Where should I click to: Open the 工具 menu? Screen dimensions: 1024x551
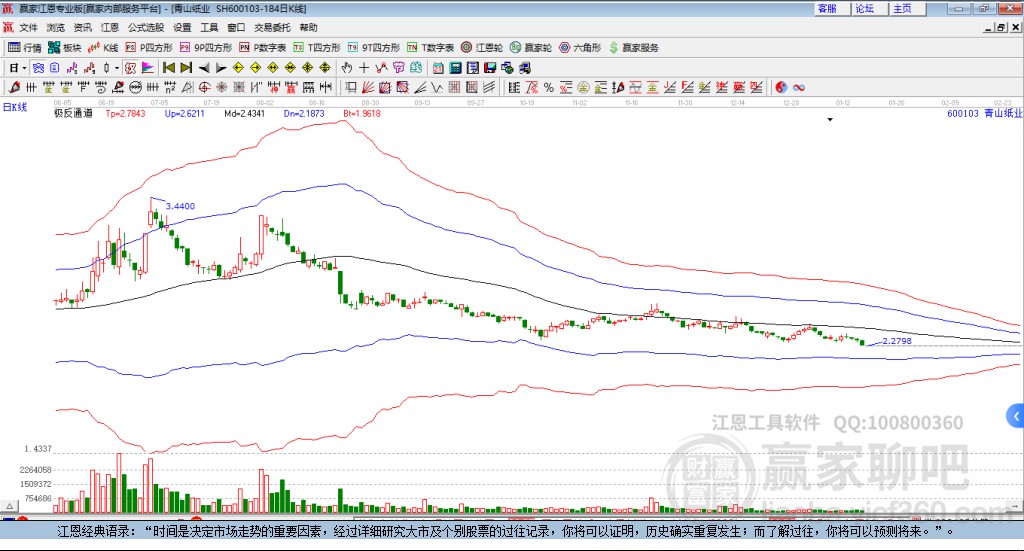tap(209, 27)
